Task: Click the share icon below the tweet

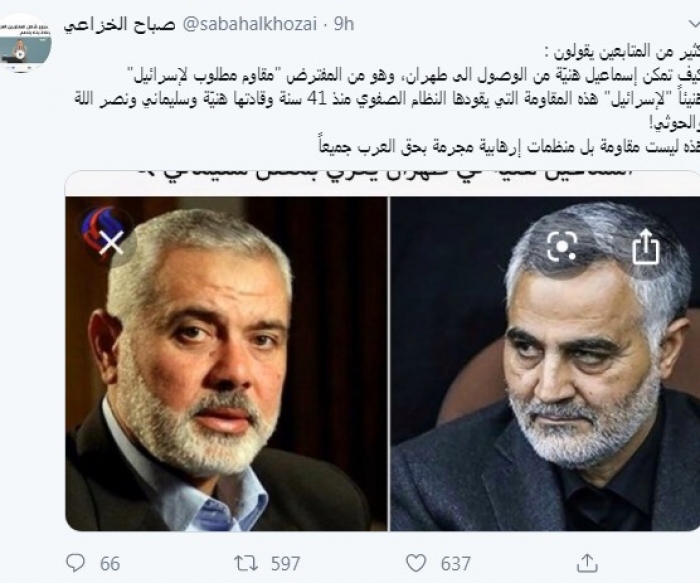Action: (587, 562)
